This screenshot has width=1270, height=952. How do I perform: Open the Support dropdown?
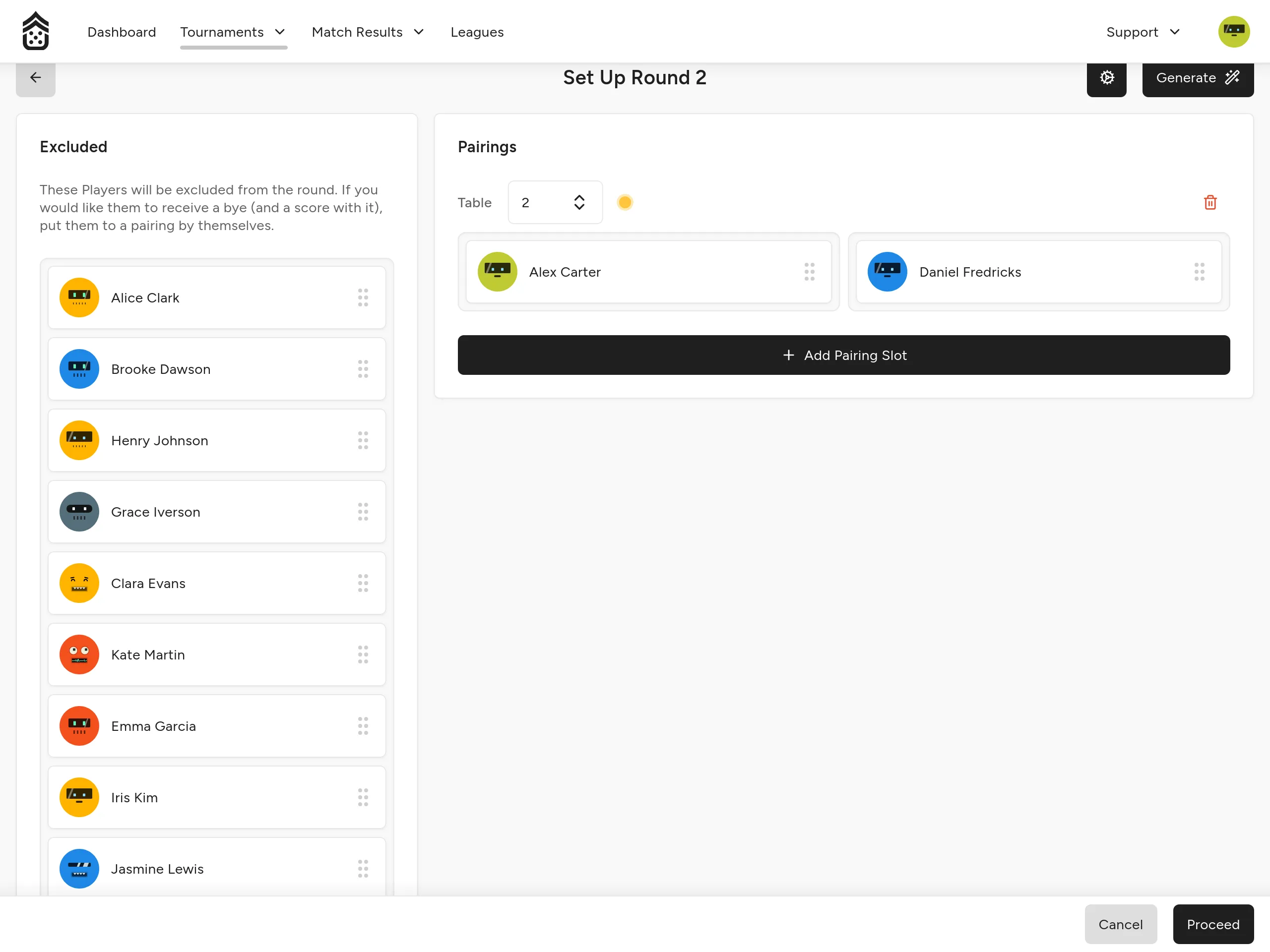[x=1143, y=32]
